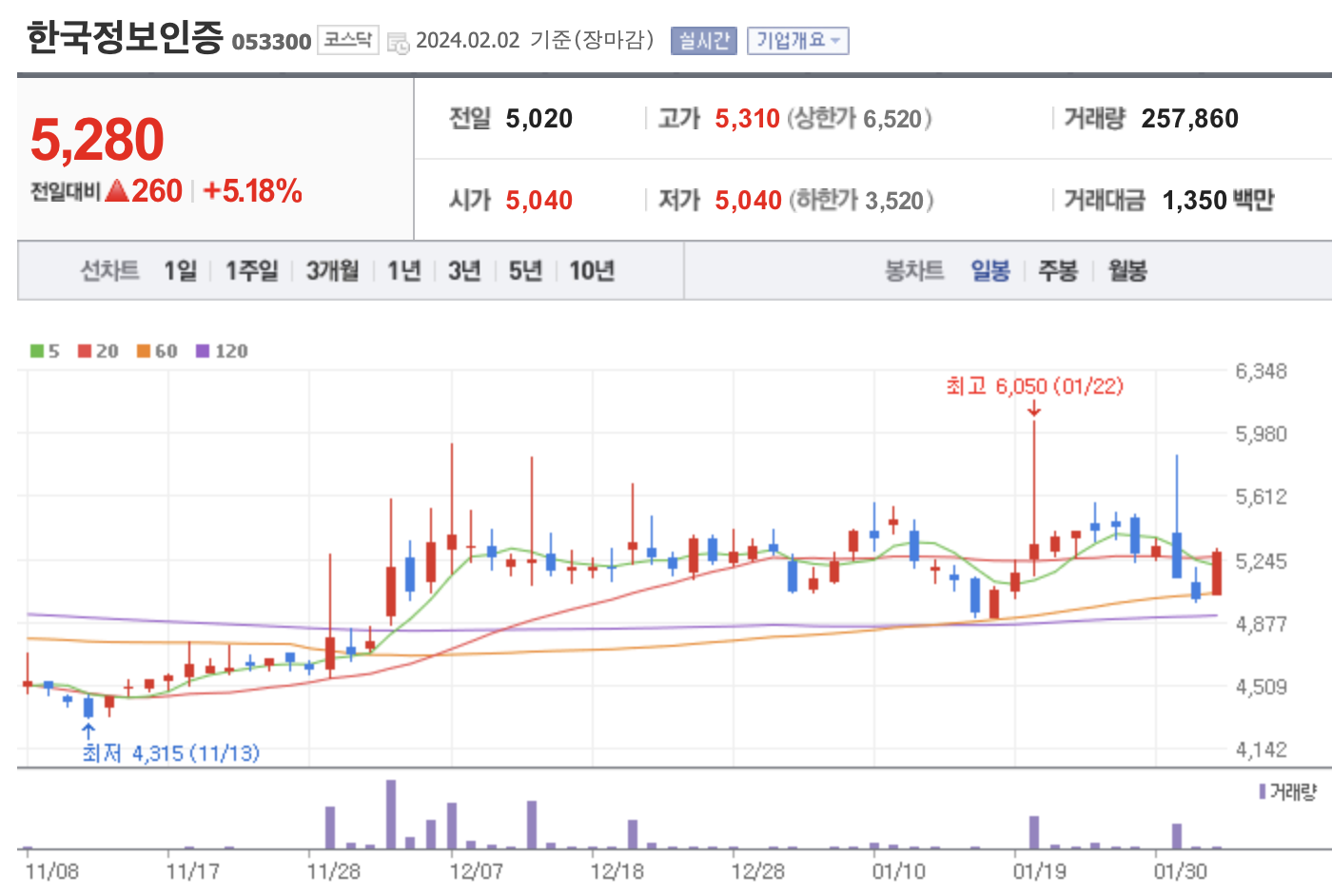This screenshot has height=896, width=1332.
Task: Click the 최저 4,315 (11/13) low marker label
Action: (171, 753)
